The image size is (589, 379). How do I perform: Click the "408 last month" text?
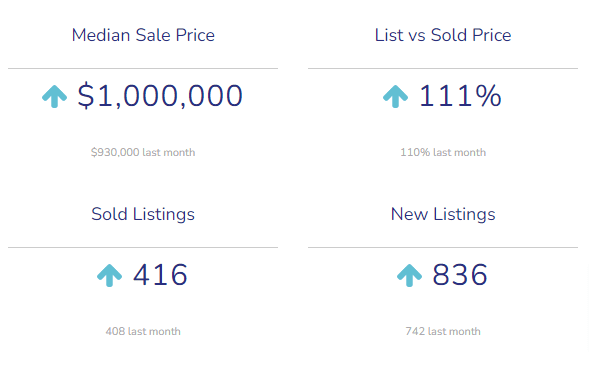[143, 331]
